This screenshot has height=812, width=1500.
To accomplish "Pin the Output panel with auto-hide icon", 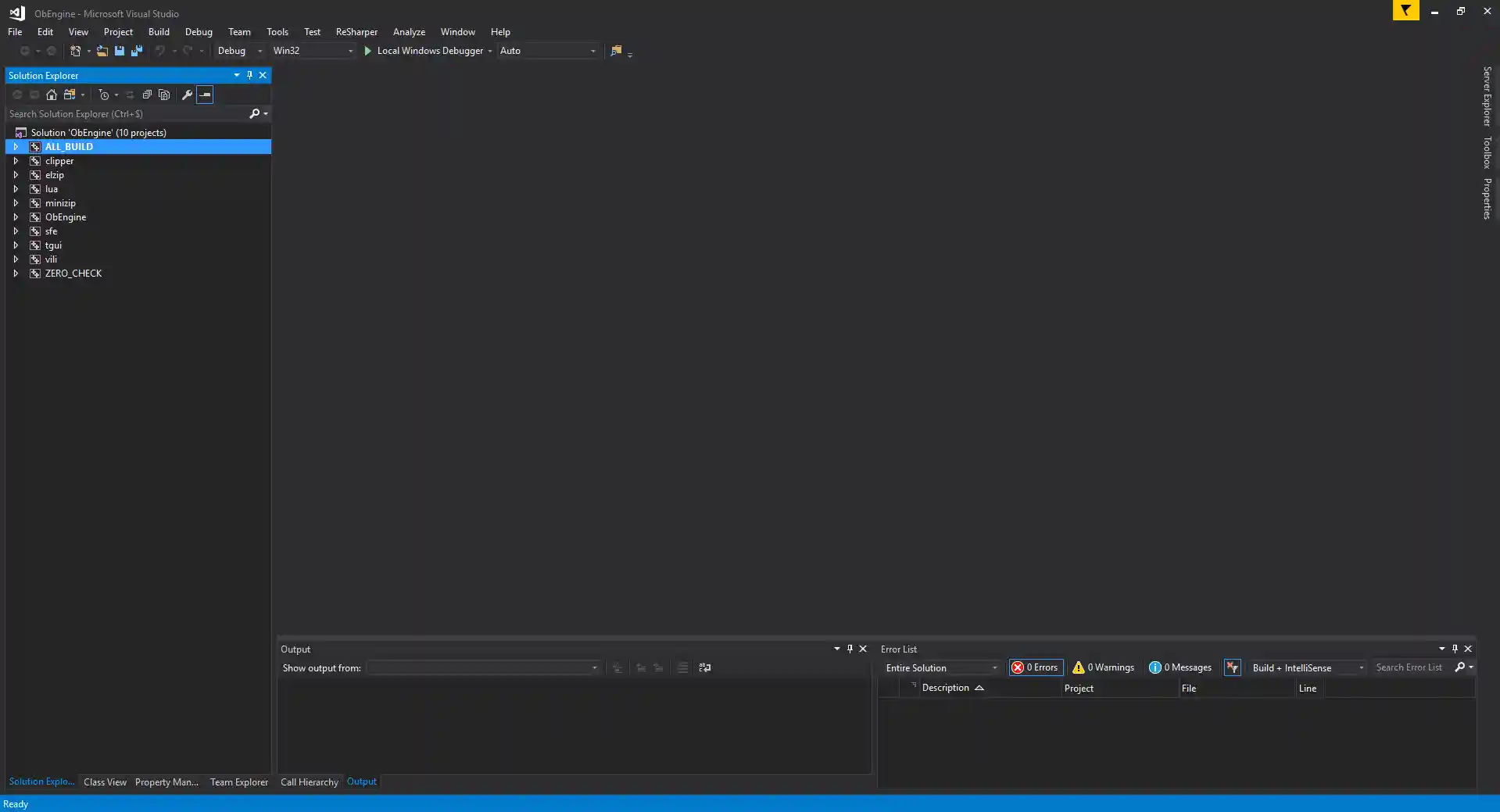I will point(850,649).
